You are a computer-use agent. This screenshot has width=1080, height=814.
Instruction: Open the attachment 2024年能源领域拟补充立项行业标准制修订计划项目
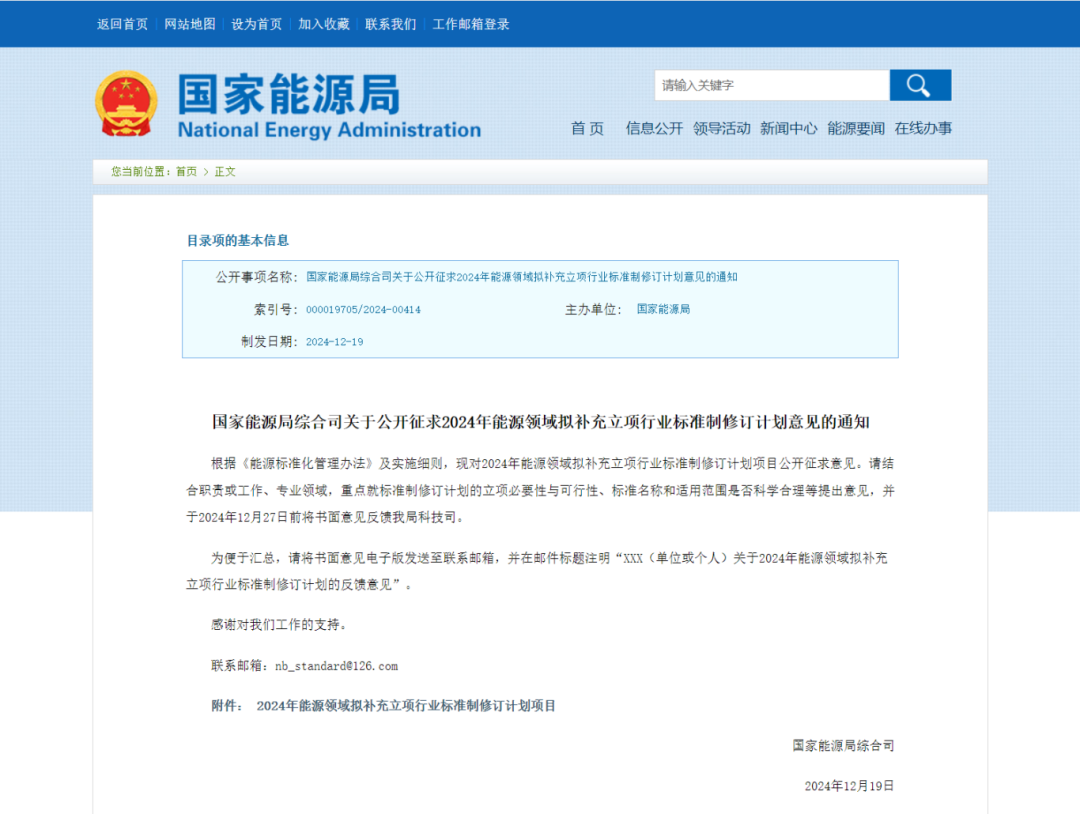406,706
